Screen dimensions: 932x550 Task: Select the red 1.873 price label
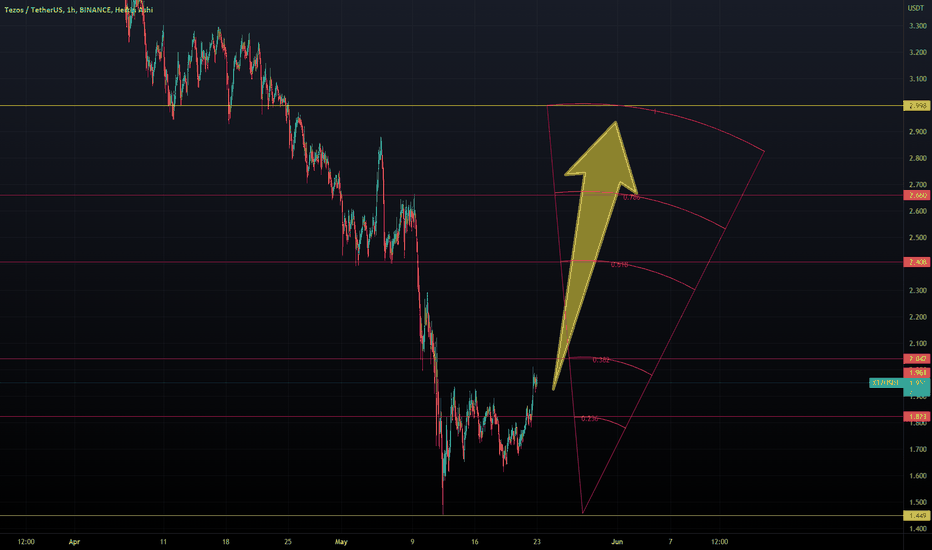tap(917, 416)
